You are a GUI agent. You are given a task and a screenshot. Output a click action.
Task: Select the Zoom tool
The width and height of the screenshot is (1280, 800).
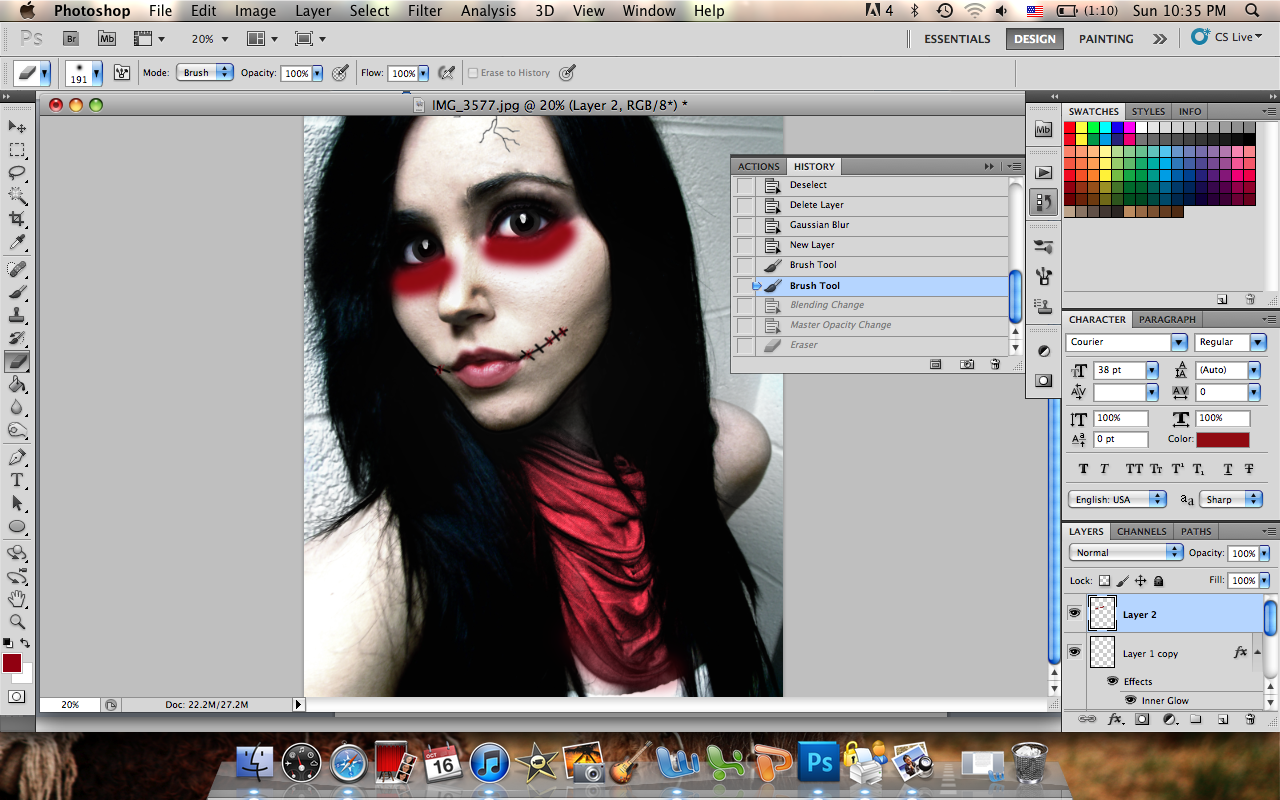17,622
